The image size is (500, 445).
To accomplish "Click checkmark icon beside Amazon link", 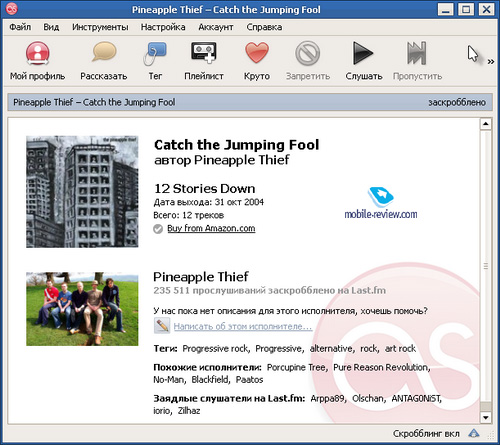I will (x=158, y=229).
